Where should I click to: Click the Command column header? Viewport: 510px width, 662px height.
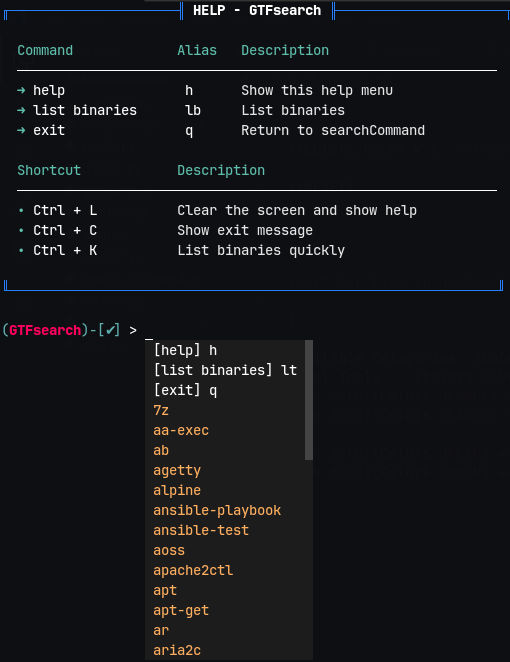click(x=45, y=50)
